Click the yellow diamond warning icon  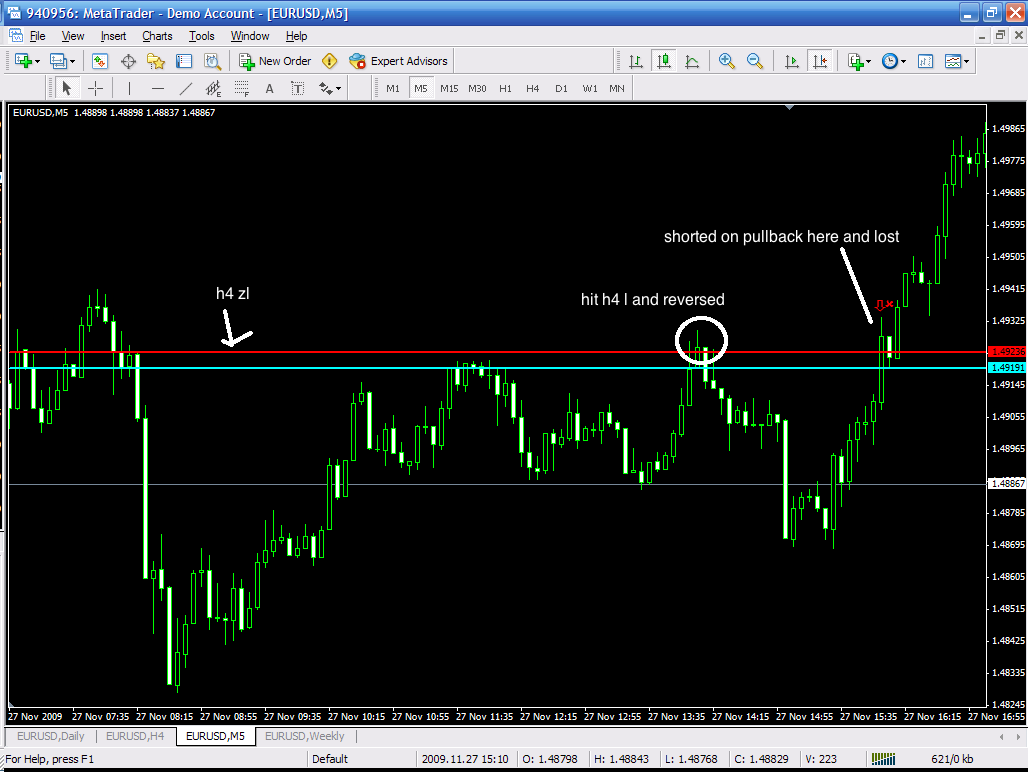coord(330,61)
